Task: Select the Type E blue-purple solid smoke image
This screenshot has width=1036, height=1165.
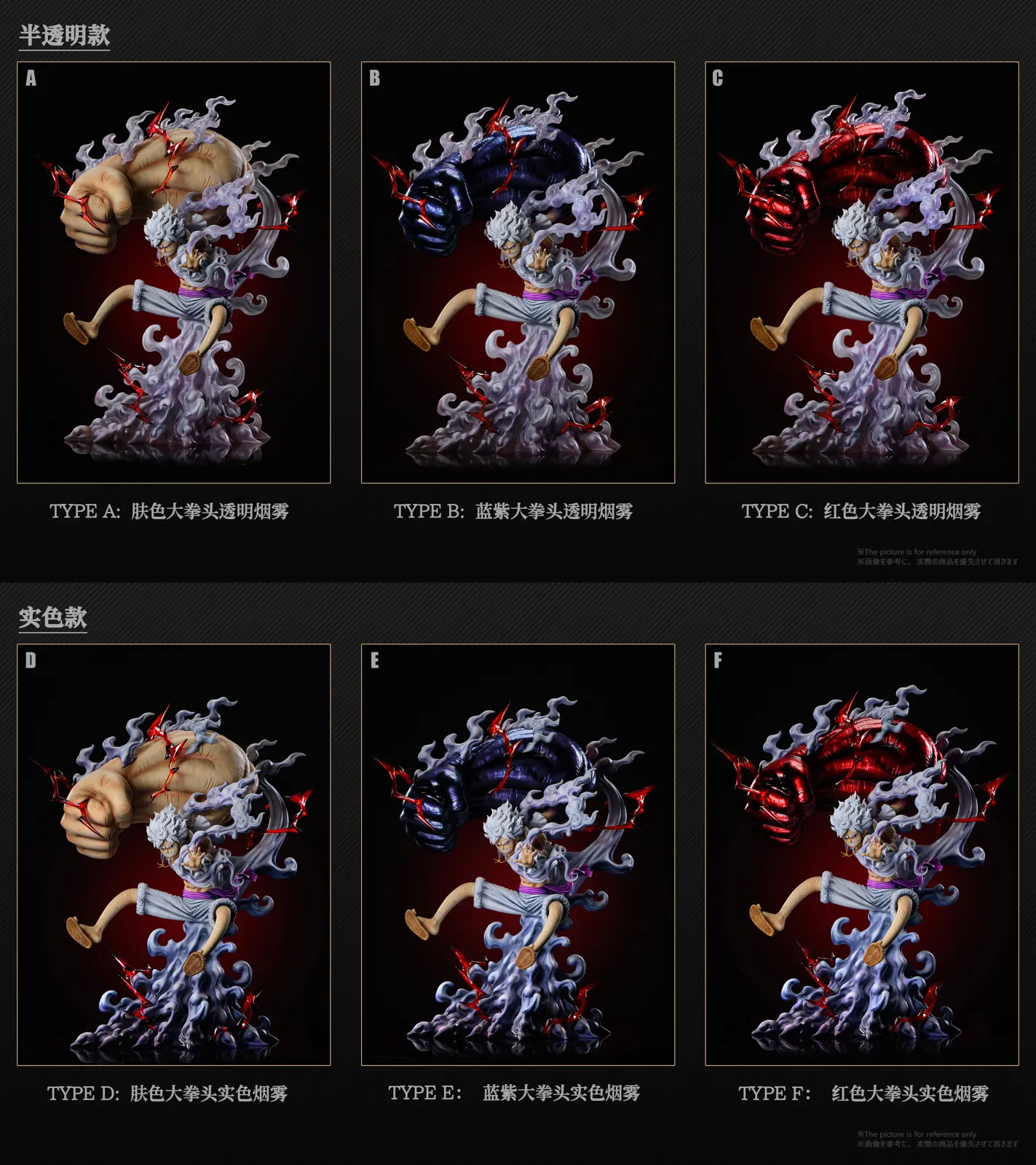Action: tap(518, 855)
